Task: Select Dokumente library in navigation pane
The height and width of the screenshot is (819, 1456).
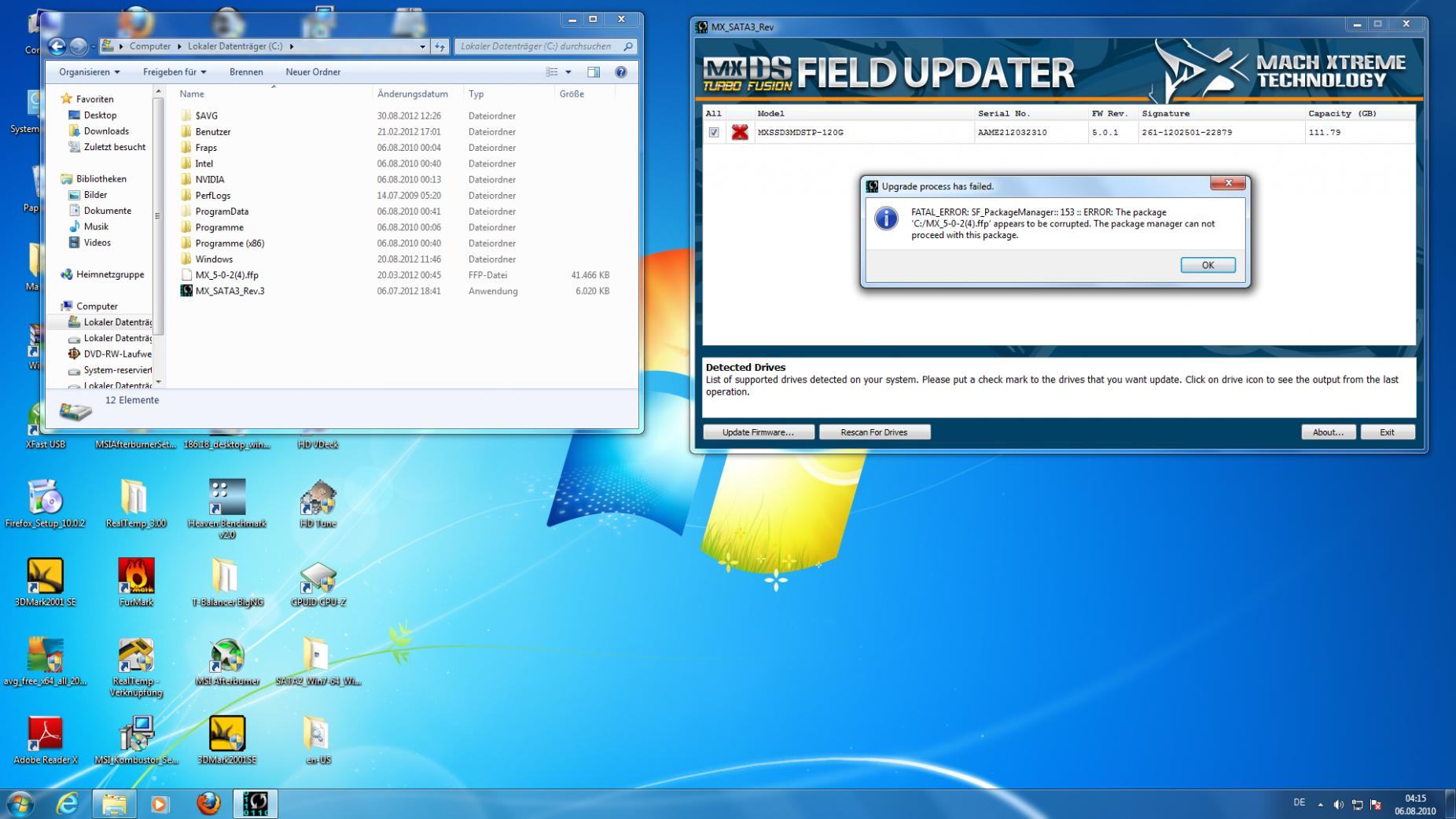Action: [x=107, y=211]
